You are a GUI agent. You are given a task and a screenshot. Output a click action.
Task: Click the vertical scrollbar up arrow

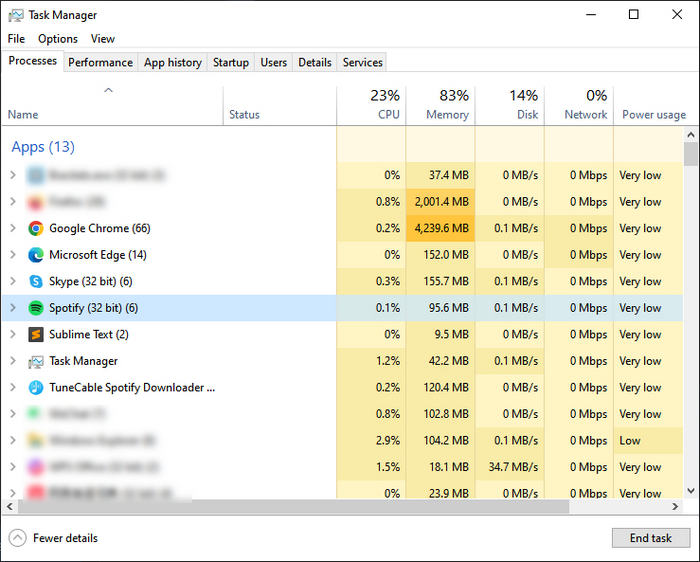click(691, 134)
